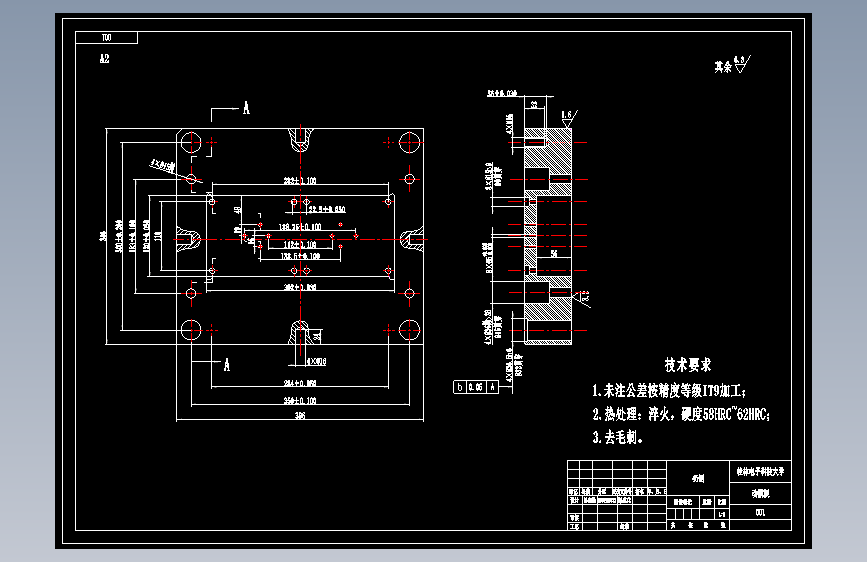Click the "A2" sheet size label
Image resolution: width=867 pixels, height=562 pixels.
coord(105,58)
